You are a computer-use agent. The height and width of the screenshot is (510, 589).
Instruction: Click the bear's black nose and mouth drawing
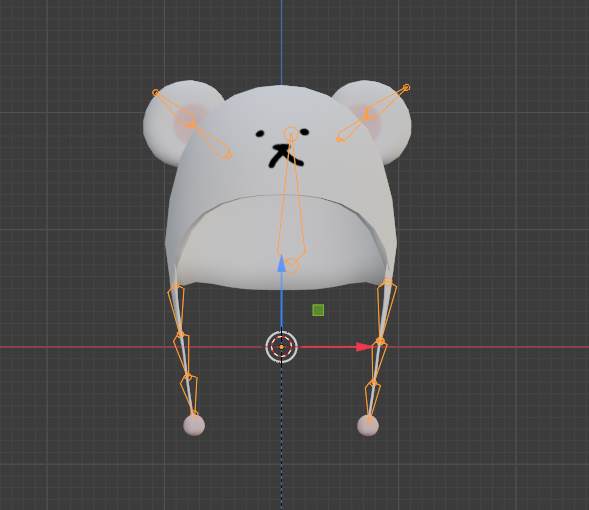285,155
